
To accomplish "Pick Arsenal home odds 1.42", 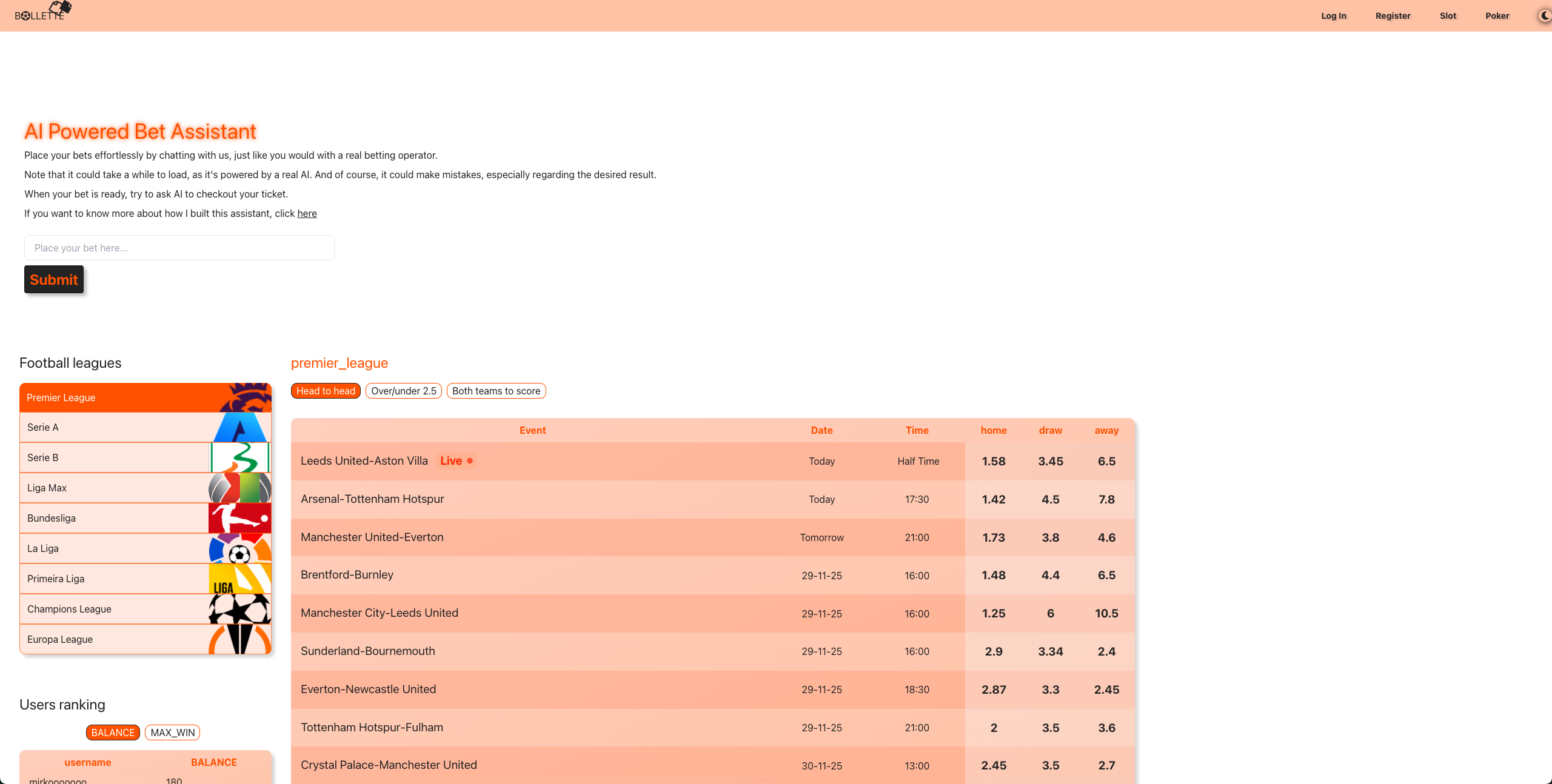I will (x=994, y=500).
